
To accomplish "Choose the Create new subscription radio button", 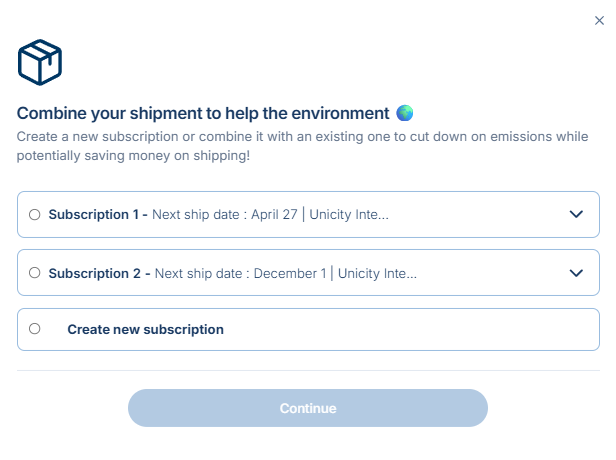I will (35, 329).
